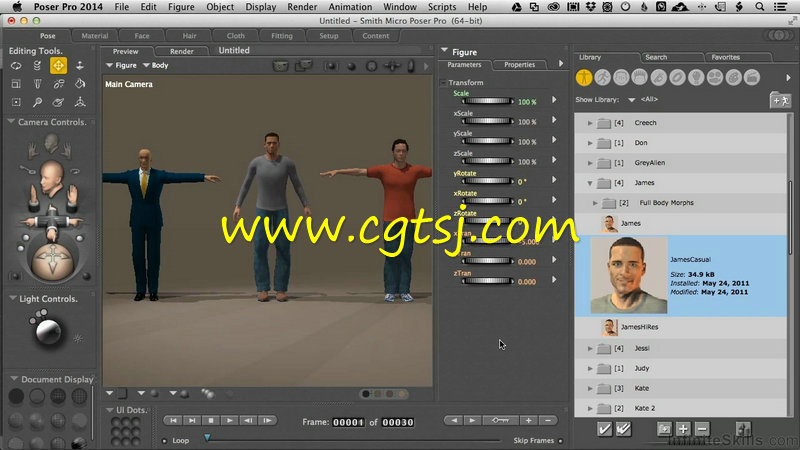Image resolution: width=800 pixels, height=450 pixels.
Task: Adjust the yScale parameter dial
Action: coord(488,141)
